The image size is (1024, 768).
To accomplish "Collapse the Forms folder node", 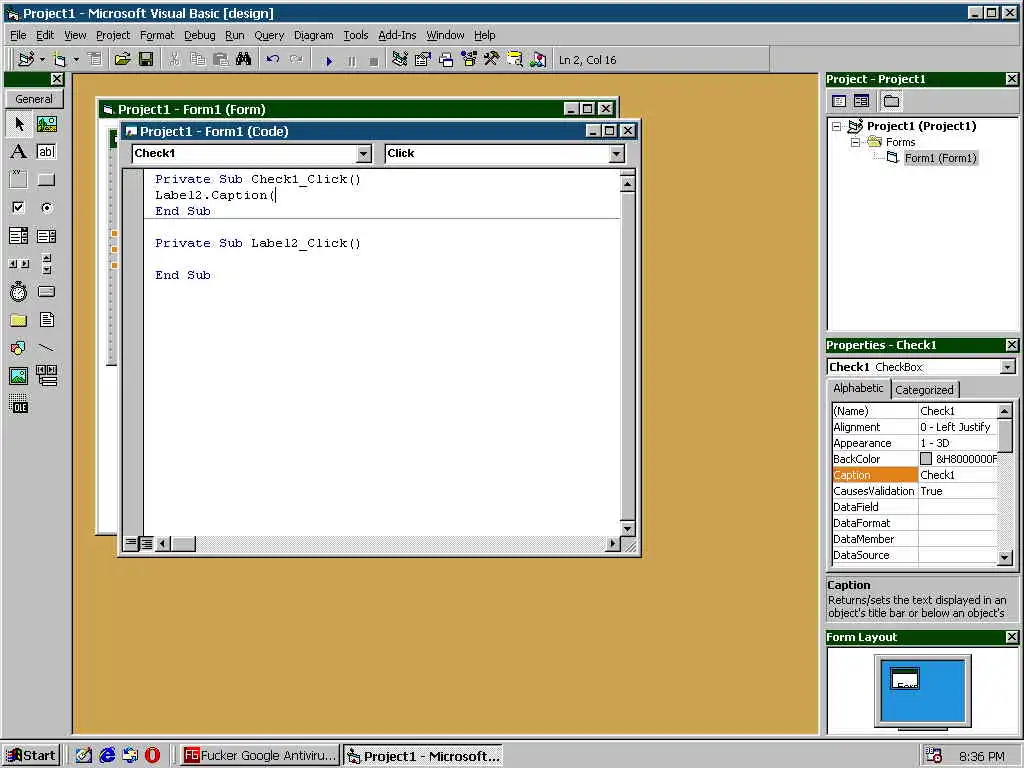I will tap(855, 142).
